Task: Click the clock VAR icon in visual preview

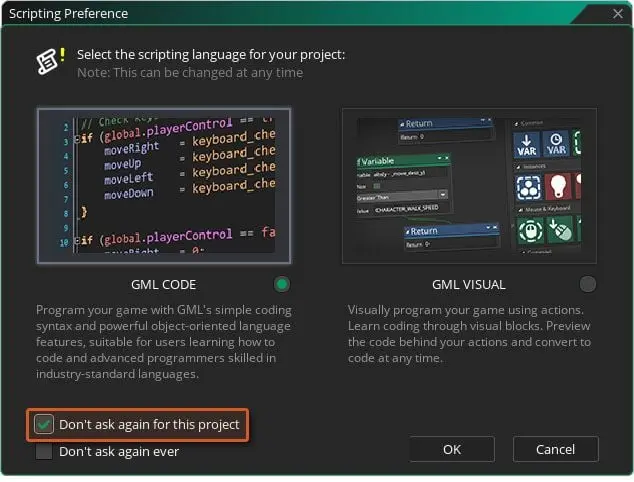Action: 557,145
